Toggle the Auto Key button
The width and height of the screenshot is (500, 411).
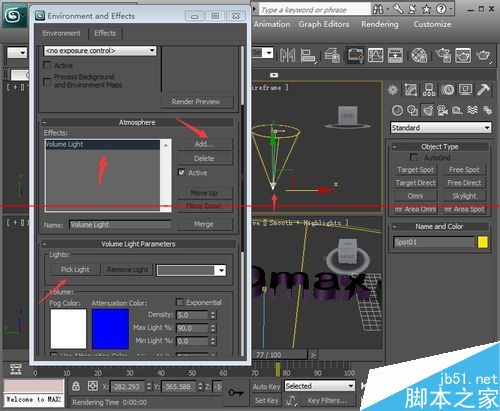click(x=267, y=386)
